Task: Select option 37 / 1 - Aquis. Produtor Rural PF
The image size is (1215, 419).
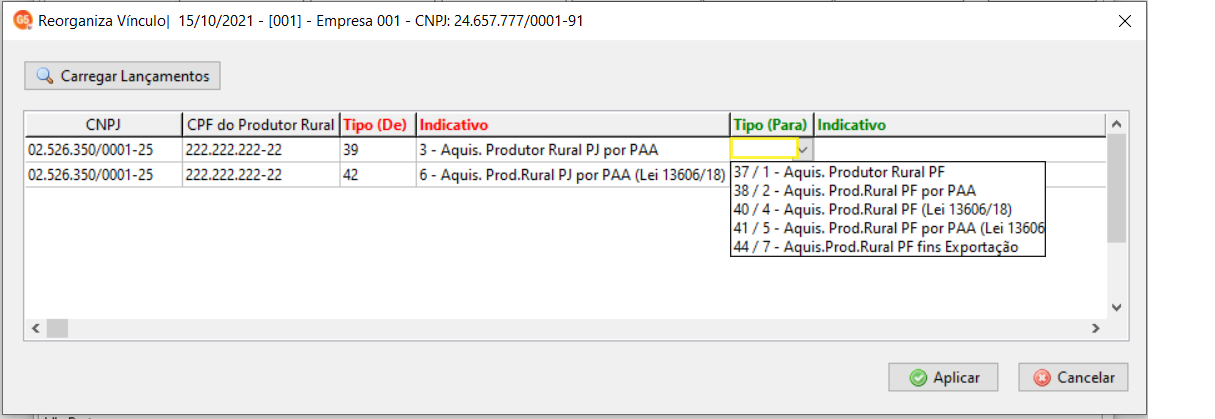Action: (887, 171)
